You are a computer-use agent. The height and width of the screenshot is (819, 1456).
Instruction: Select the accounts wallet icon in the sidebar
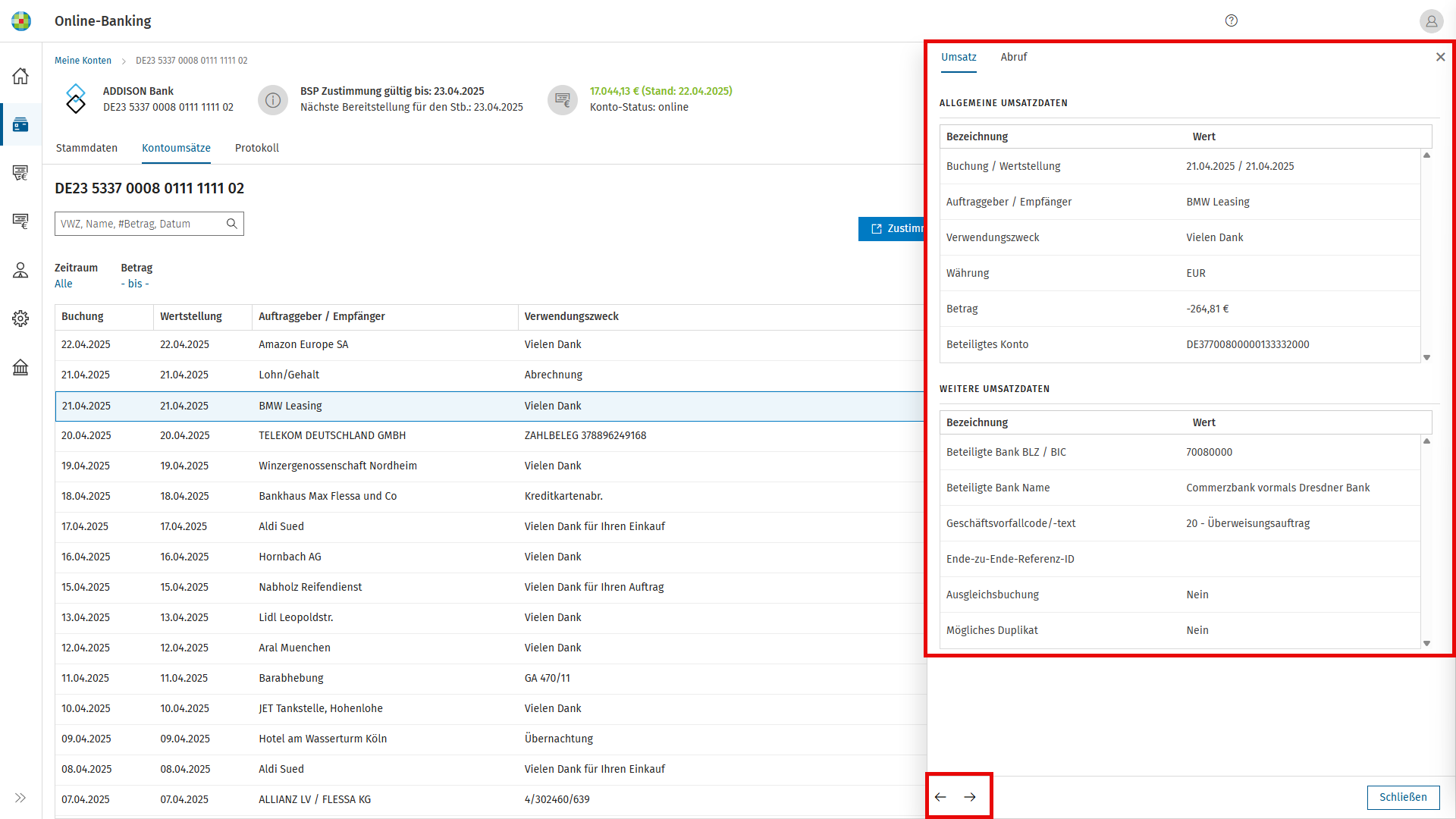[20, 124]
